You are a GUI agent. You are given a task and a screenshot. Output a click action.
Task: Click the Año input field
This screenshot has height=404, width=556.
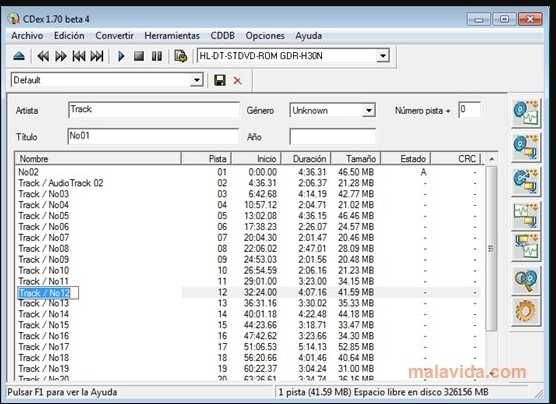point(333,137)
